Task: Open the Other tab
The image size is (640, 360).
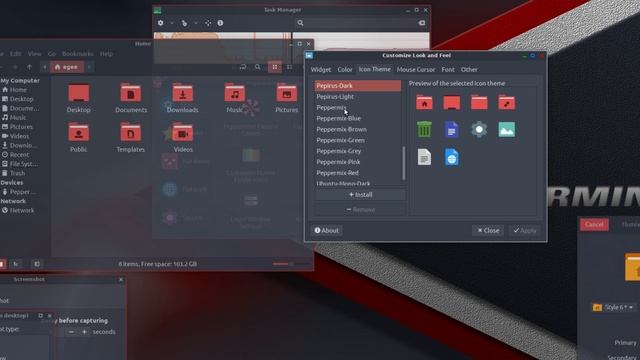Action: click(469, 70)
